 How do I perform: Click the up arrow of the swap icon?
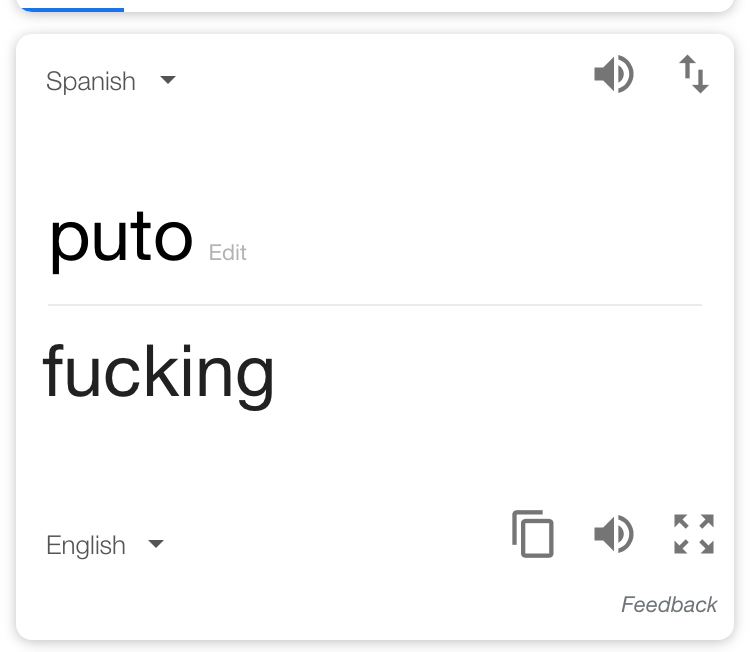coord(687,67)
